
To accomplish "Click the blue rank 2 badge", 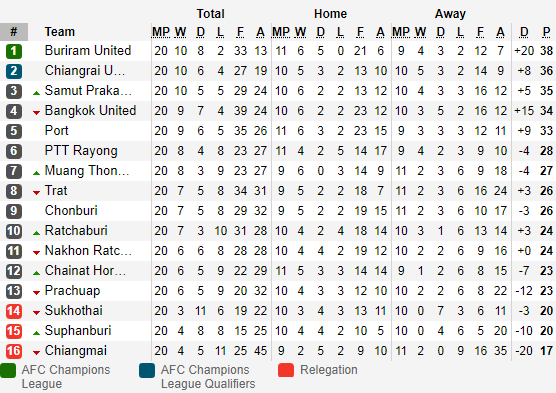I will [14, 71].
